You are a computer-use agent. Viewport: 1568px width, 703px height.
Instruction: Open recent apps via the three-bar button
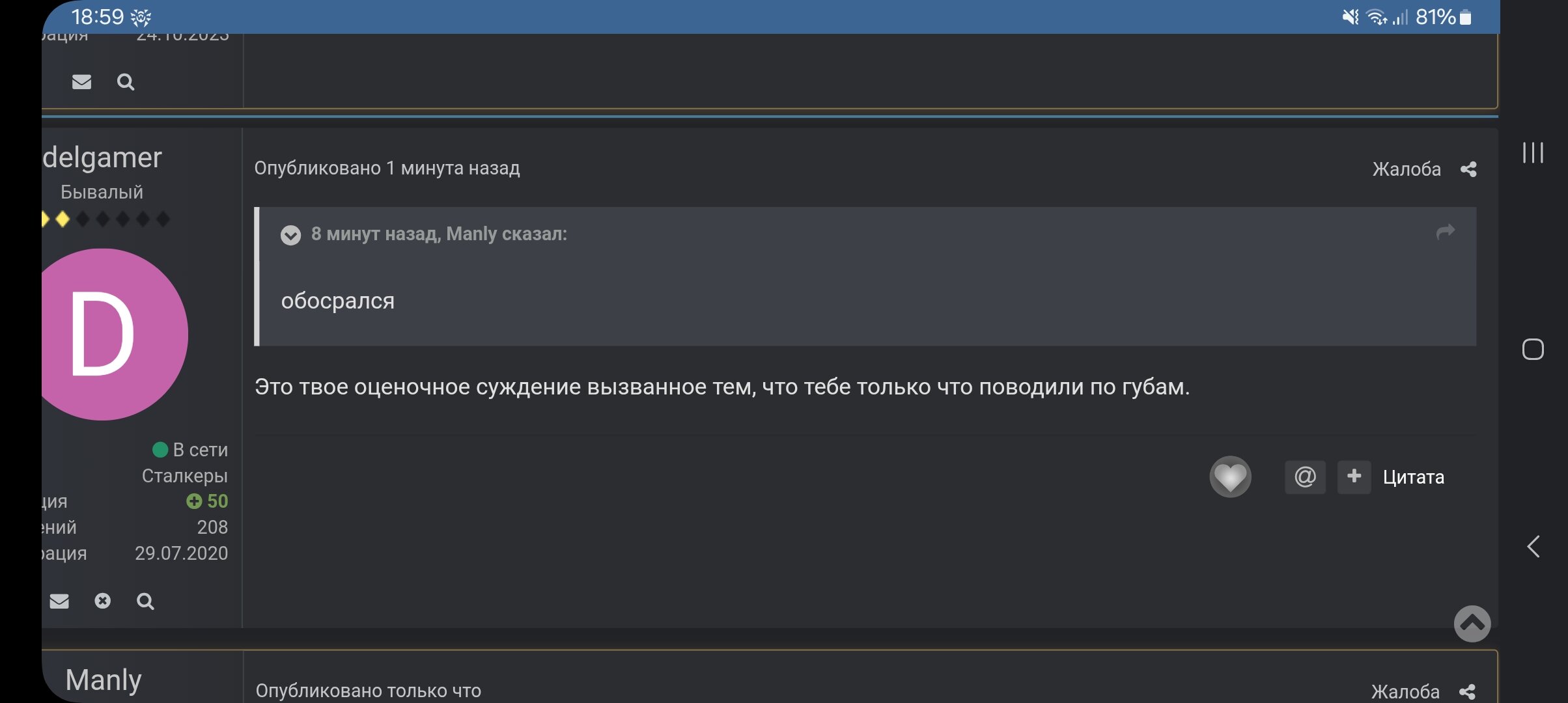pos(1533,153)
